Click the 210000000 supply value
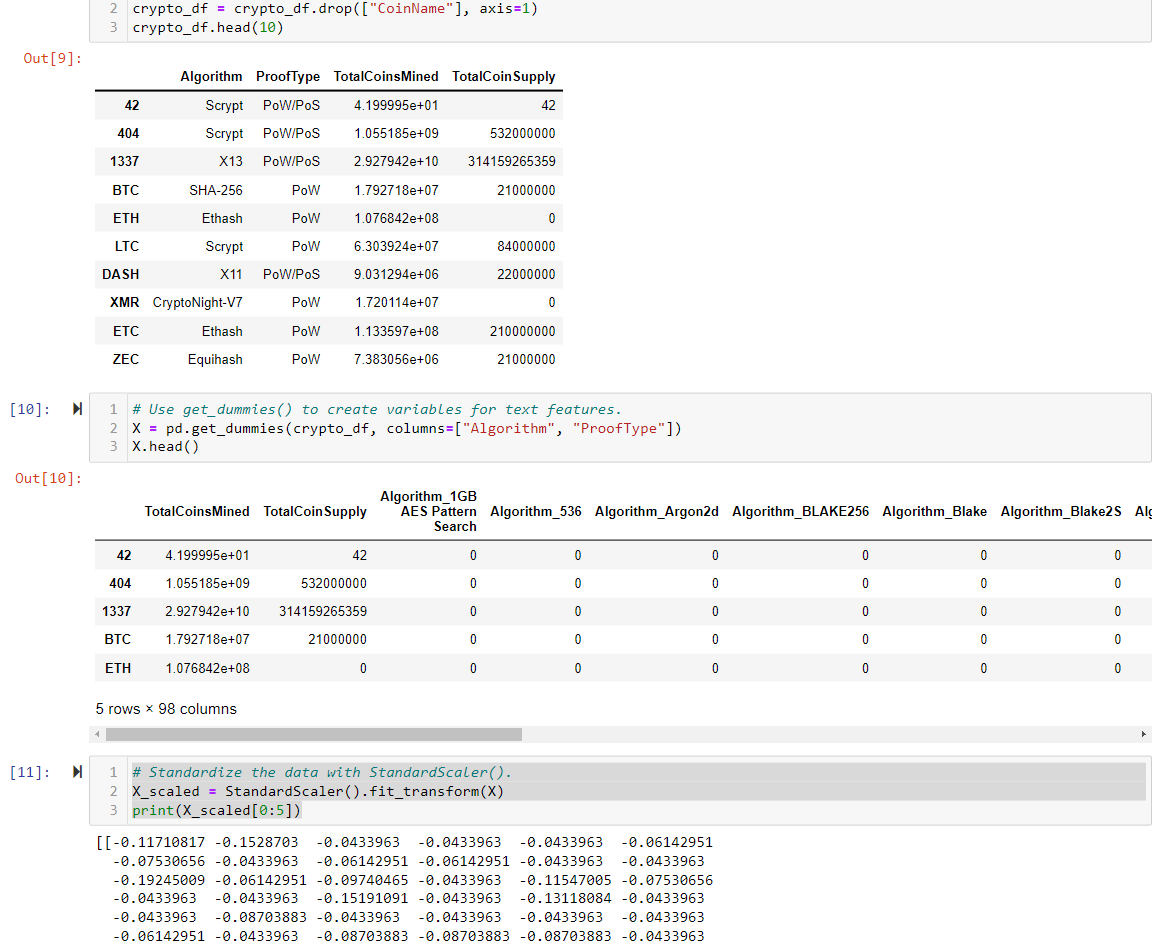The height and width of the screenshot is (947, 1173). point(522,331)
